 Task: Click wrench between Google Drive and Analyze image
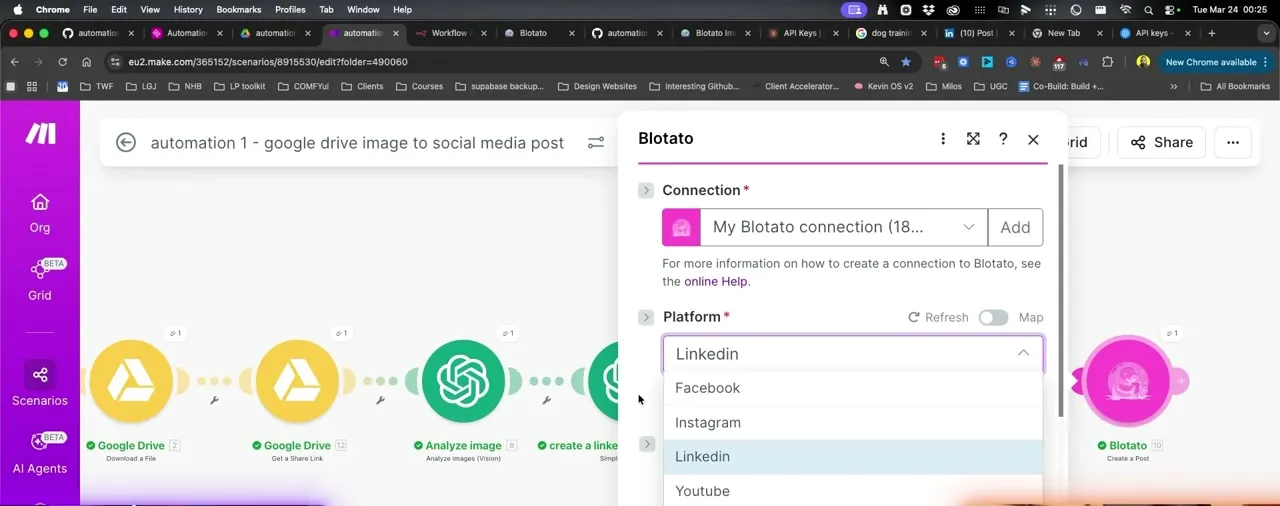pos(380,401)
